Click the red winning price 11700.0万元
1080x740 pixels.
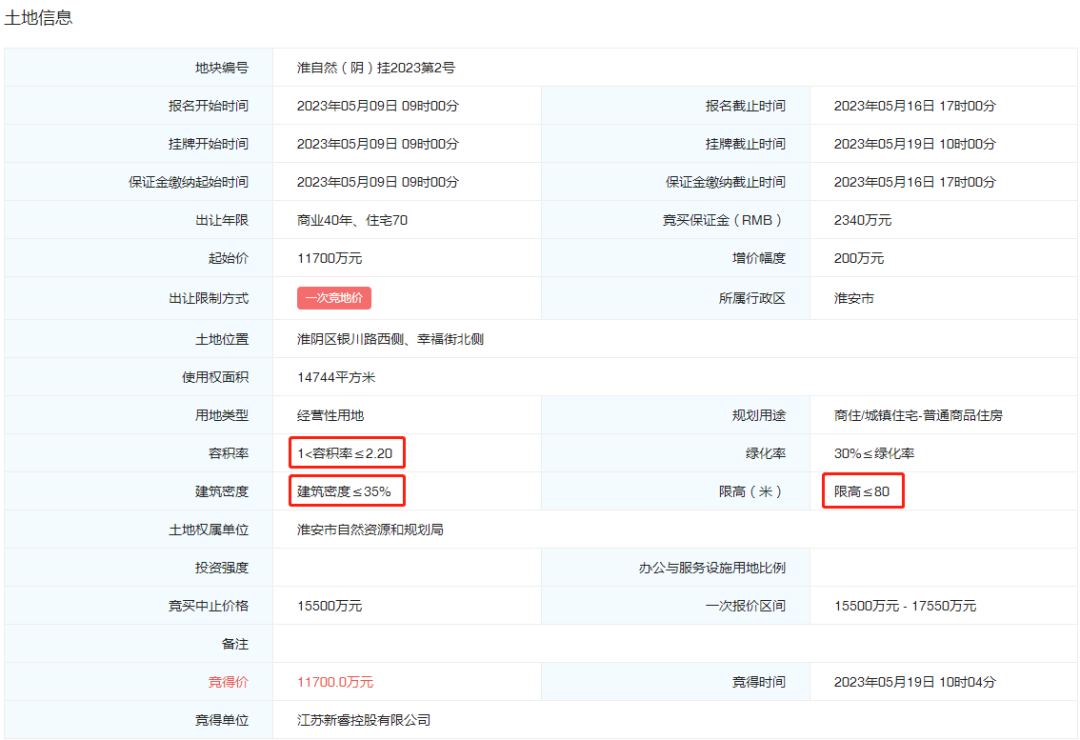click(x=335, y=682)
